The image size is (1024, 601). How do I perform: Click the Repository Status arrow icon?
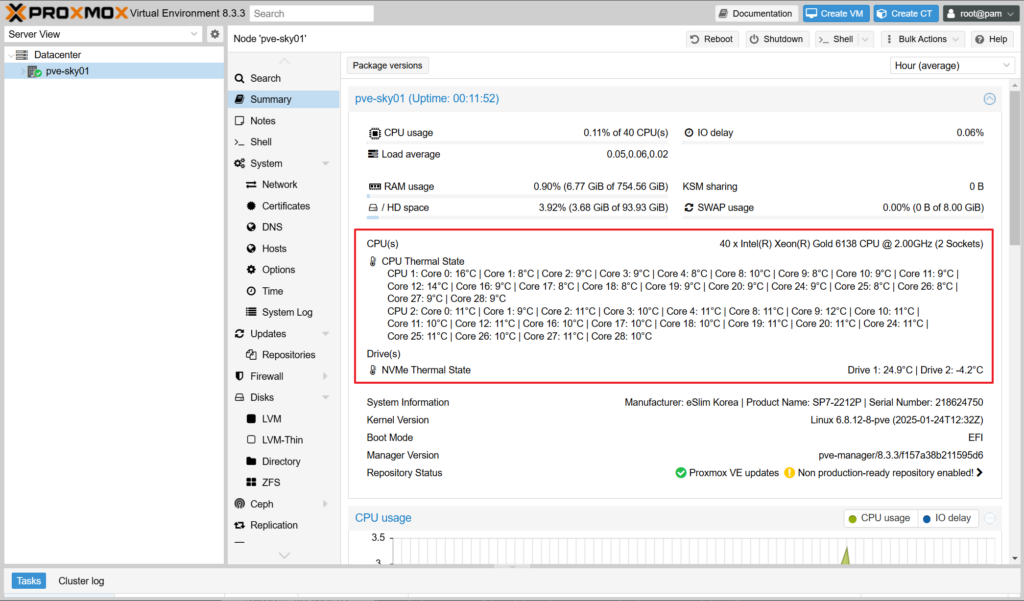click(x=979, y=473)
